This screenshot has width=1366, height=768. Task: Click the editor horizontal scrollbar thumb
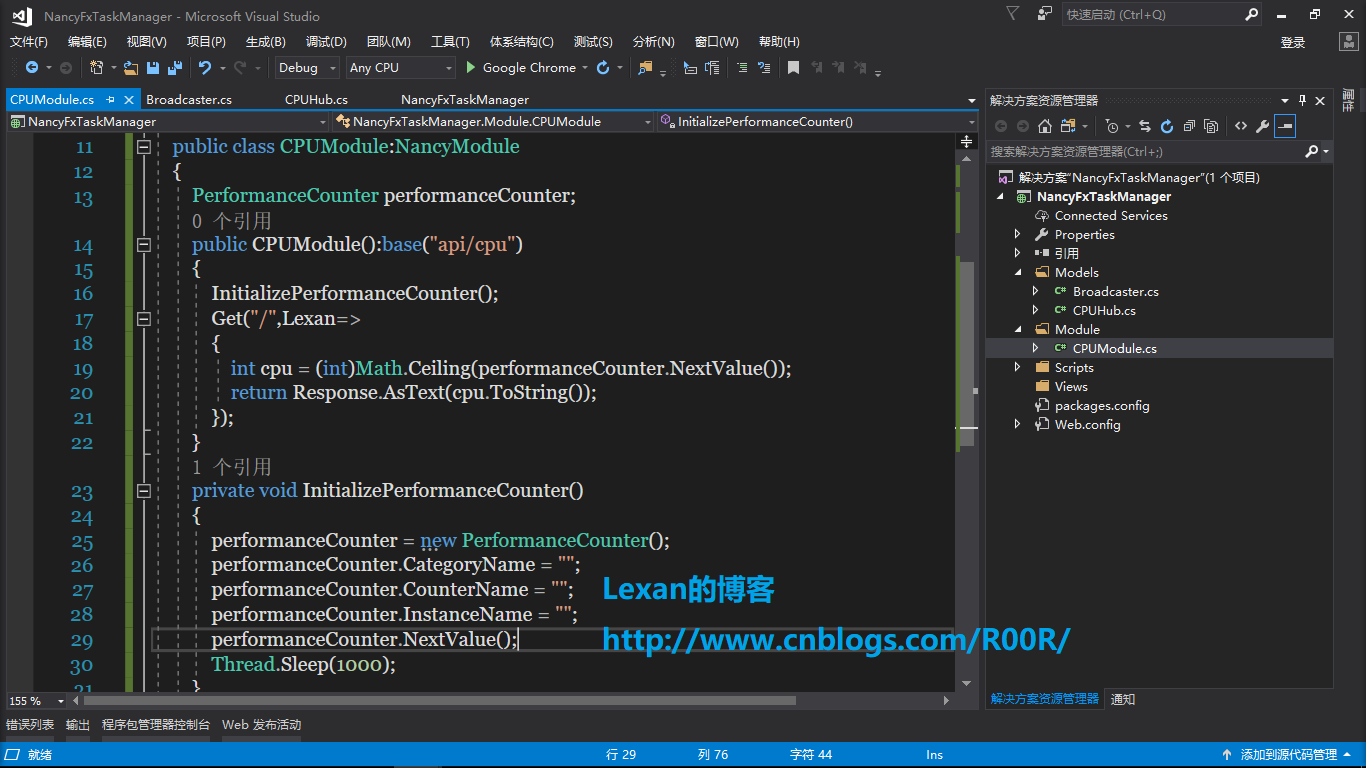[x=440, y=701]
